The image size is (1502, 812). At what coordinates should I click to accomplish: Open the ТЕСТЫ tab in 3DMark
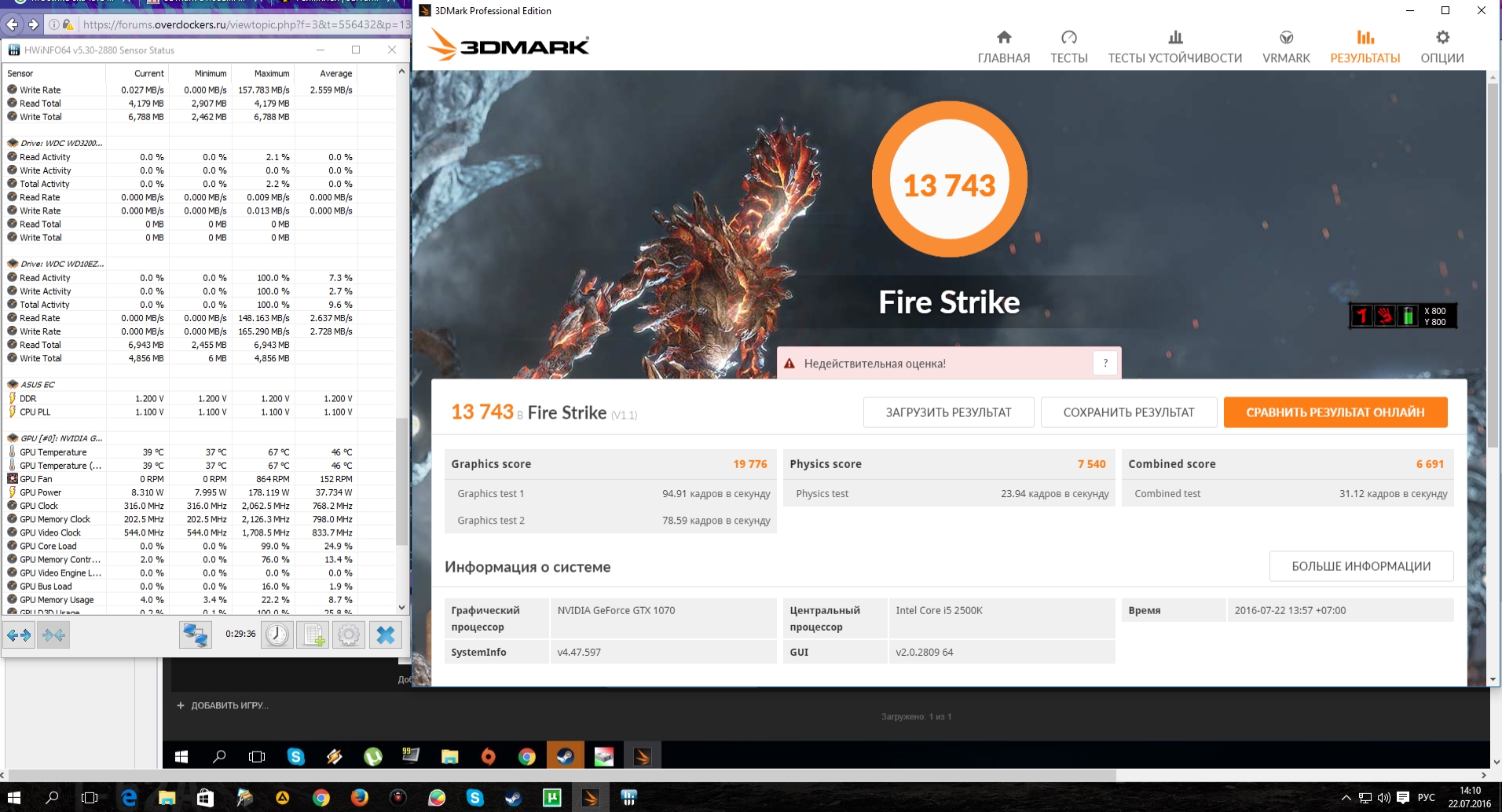pyautogui.click(x=1069, y=47)
